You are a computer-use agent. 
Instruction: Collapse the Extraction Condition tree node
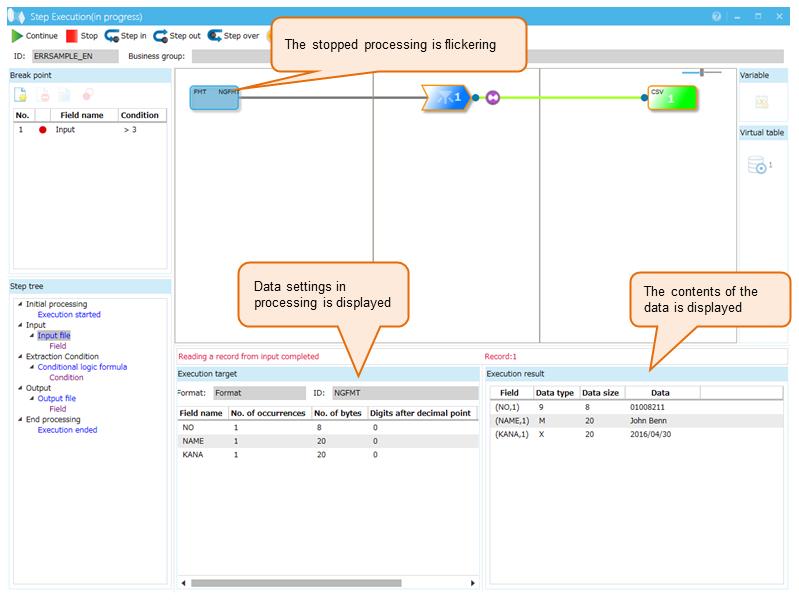(x=20, y=357)
